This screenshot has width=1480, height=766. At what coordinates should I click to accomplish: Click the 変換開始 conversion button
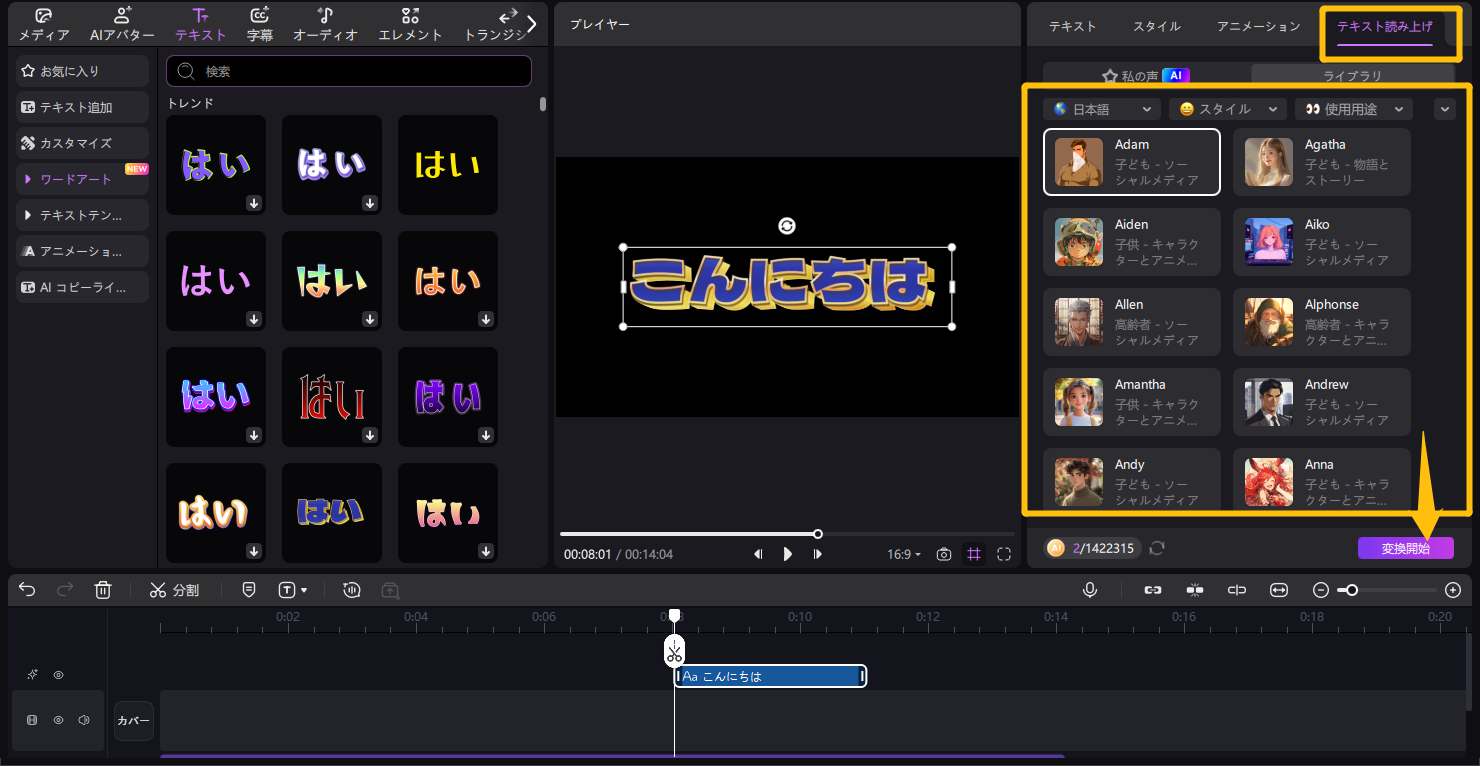point(1405,548)
